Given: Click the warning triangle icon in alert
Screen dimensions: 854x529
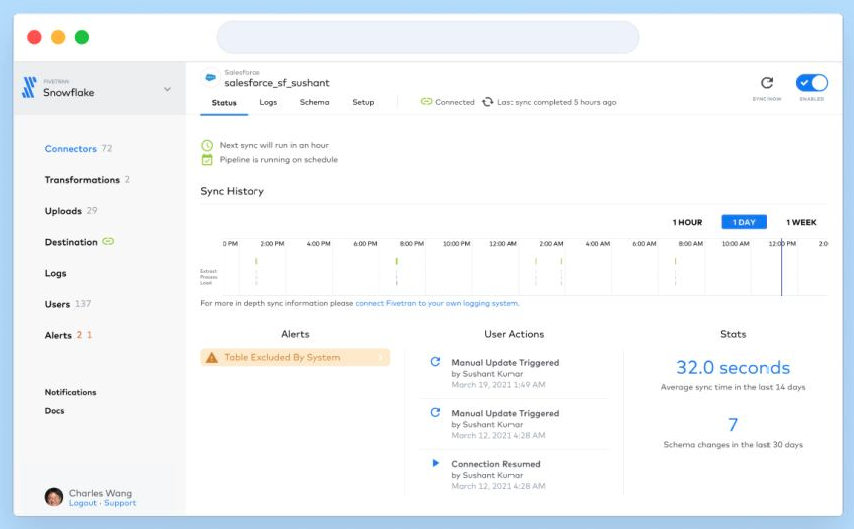Looking at the screenshot, I should pyautogui.click(x=212, y=358).
